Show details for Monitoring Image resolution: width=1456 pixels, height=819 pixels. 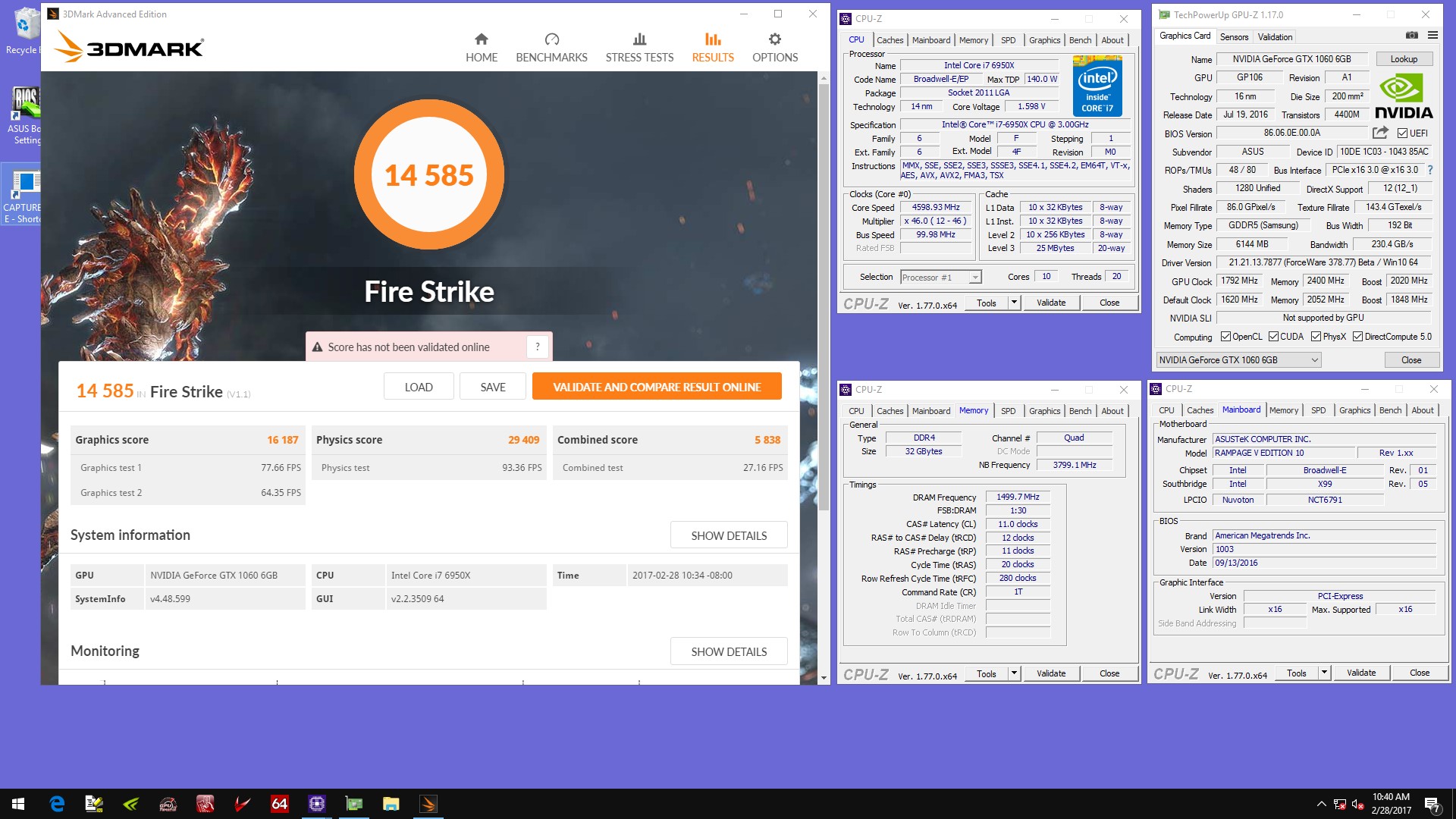(729, 651)
